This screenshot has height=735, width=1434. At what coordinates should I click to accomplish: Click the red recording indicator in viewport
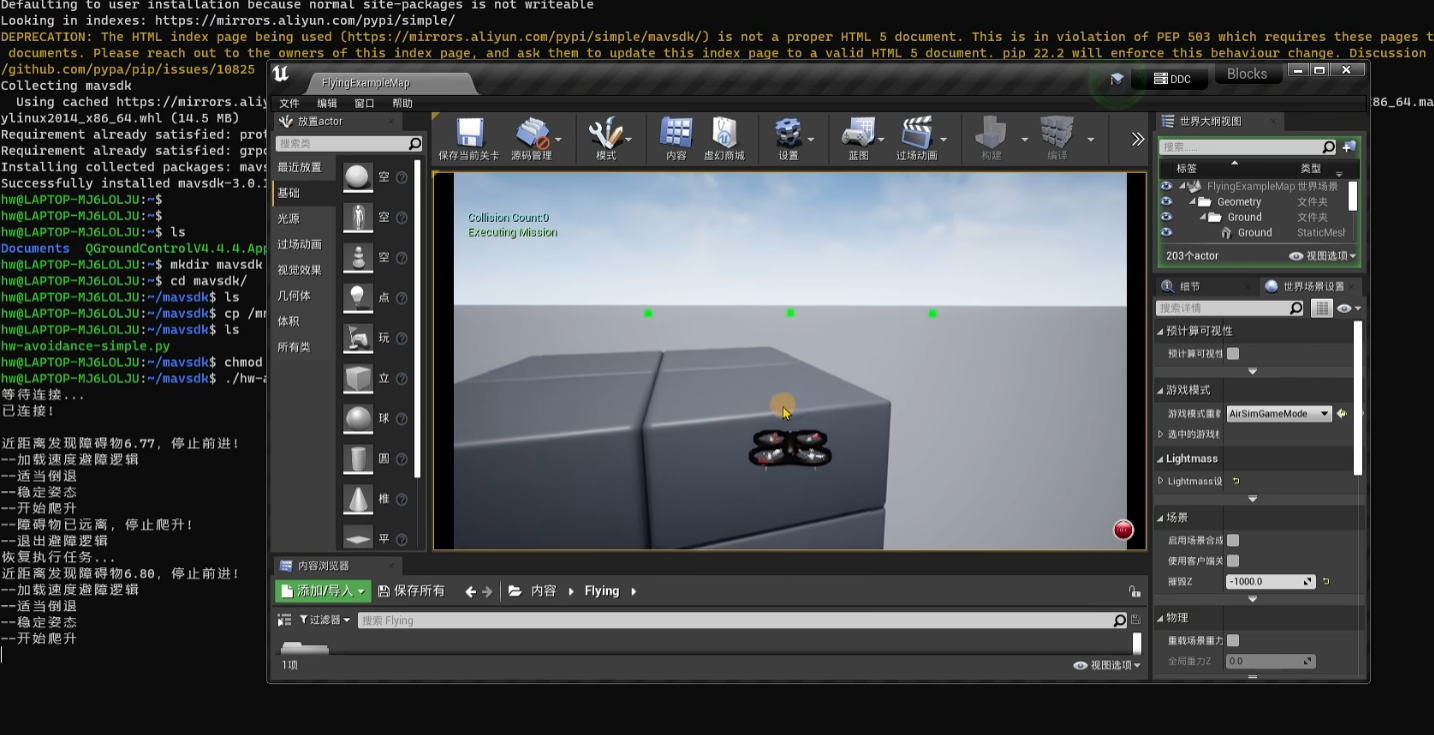pyautogui.click(x=1123, y=530)
